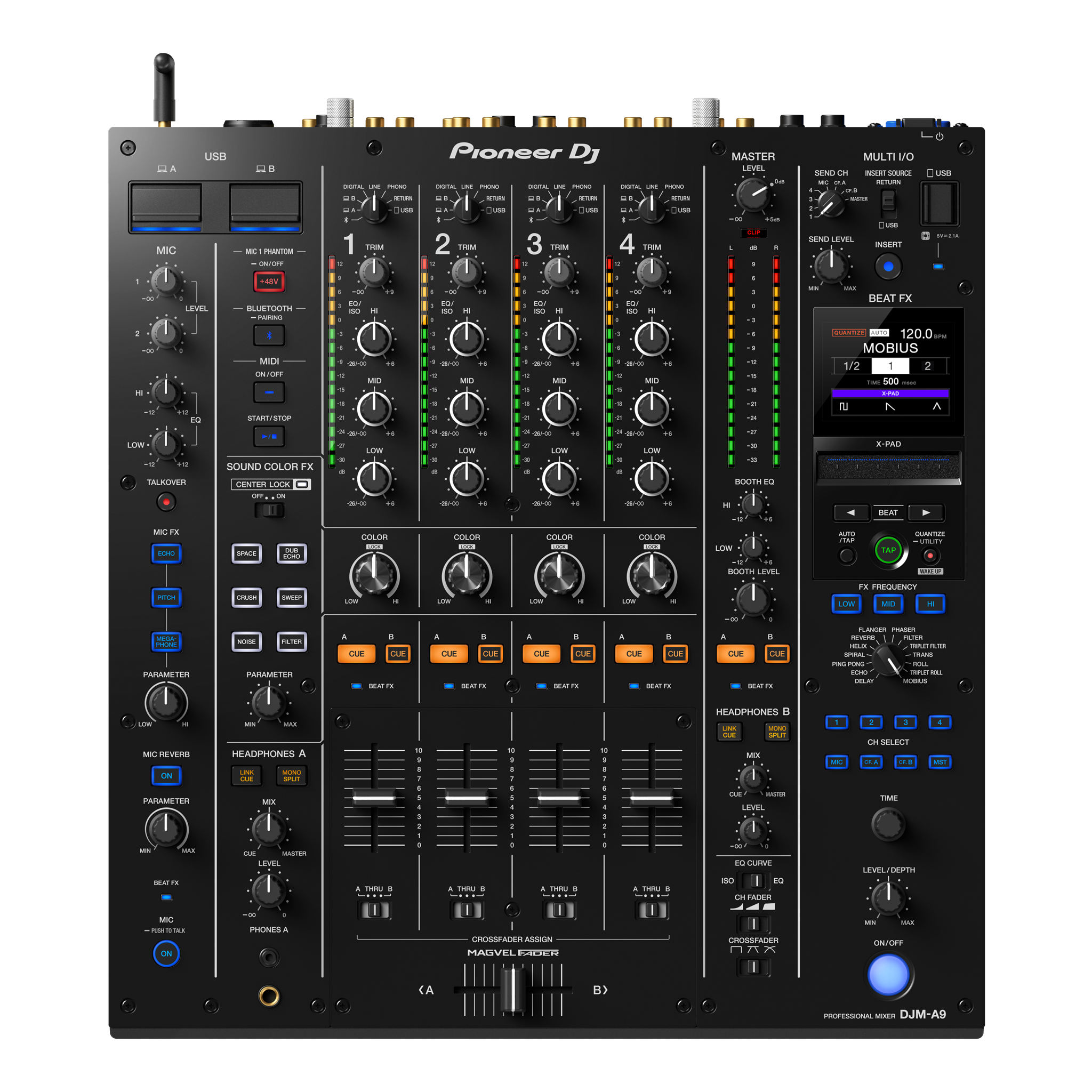Activate the CRUSH sound color effect
Screen dimensions: 1092x1092
coord(246,598)
